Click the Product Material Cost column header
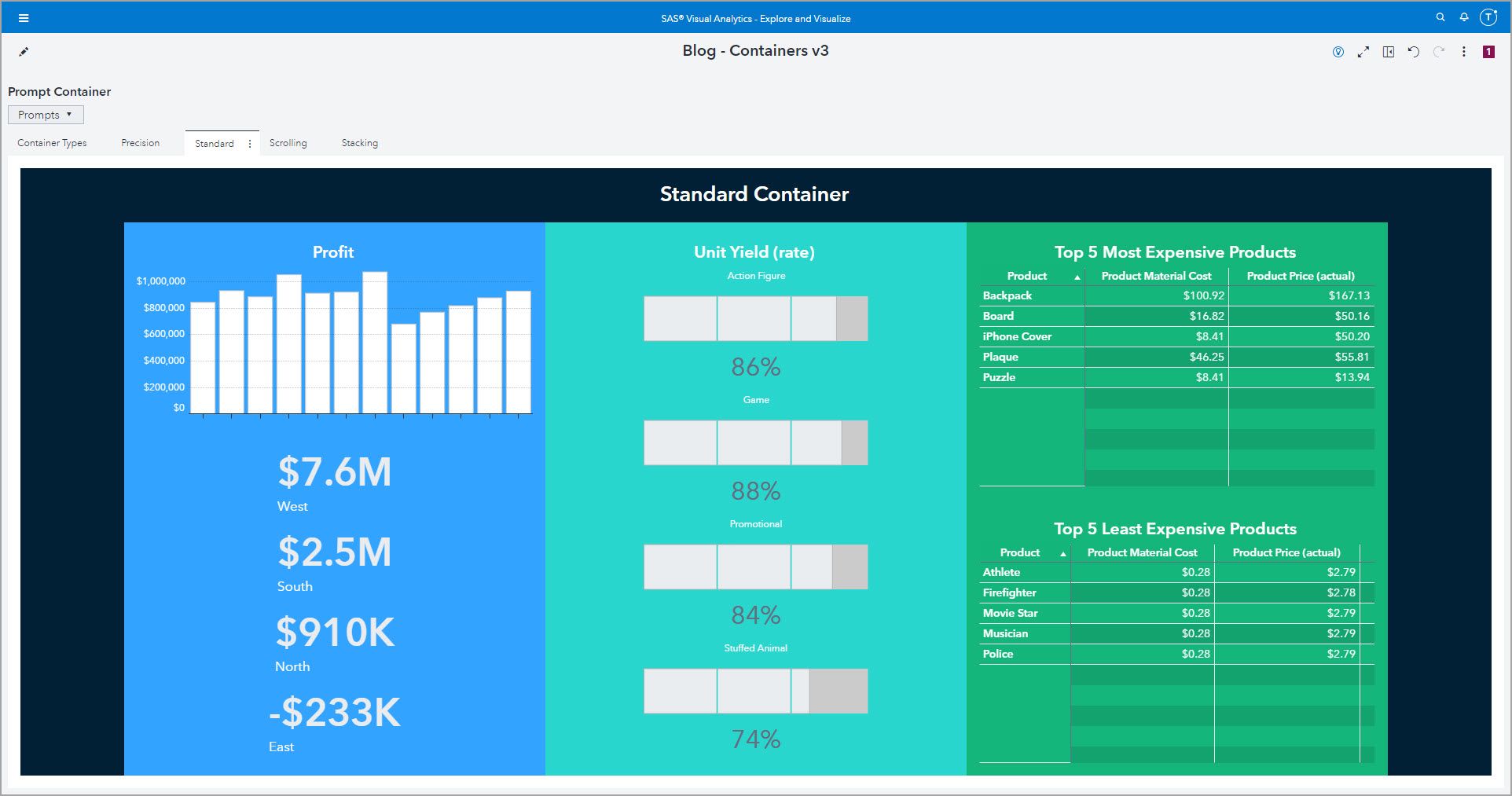Viewport: 1512px width, 796px height. (1154, 276)
